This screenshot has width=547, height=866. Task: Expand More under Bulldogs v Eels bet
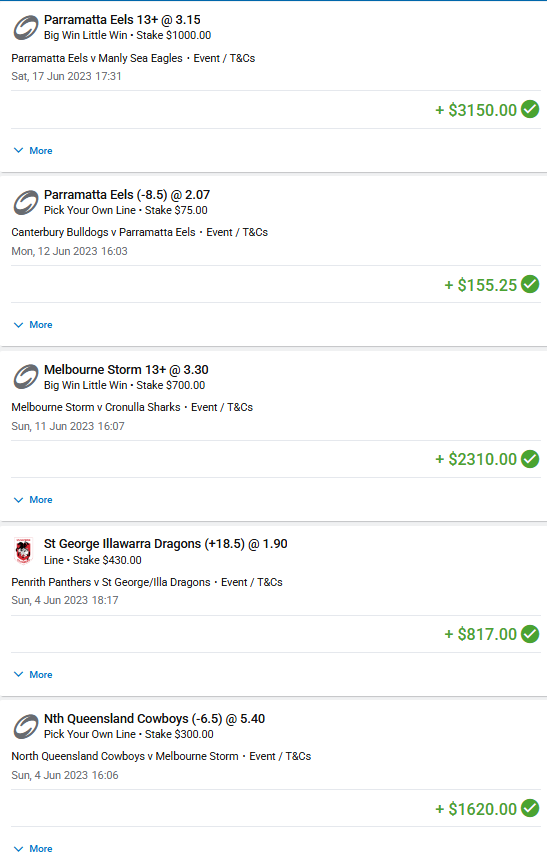pyautogui.click(x=33, y=325)
